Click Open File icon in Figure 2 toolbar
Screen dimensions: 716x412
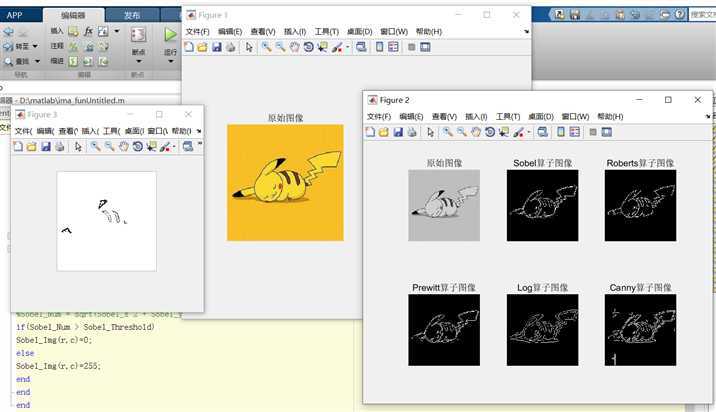384,132
